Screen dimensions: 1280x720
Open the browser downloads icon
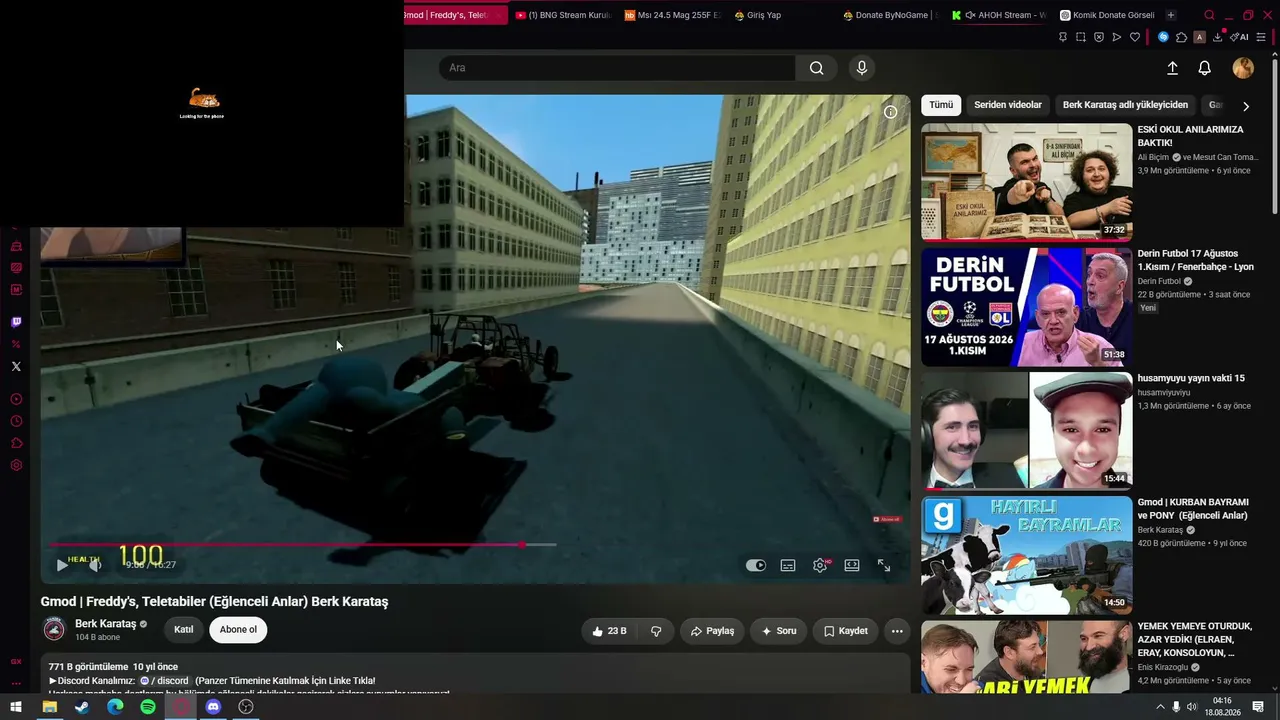coord(1217,37)
